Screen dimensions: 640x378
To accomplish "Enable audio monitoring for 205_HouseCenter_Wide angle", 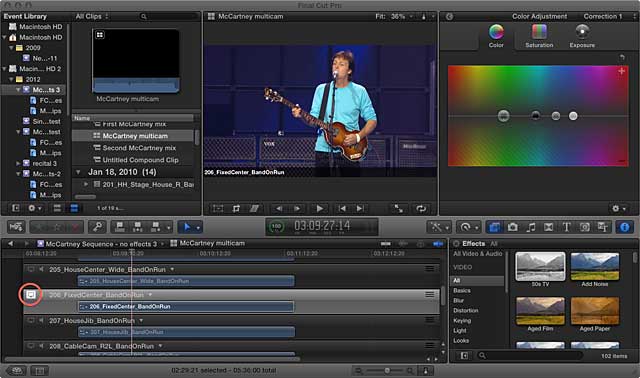I will 41,269.
